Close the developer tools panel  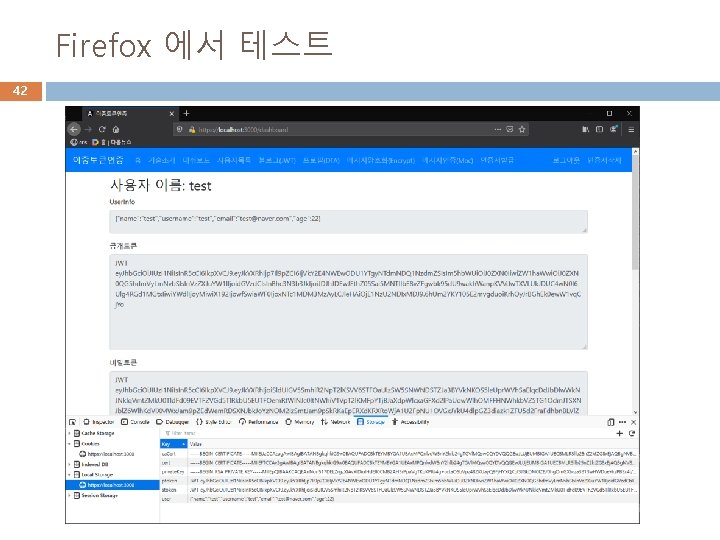(633, 422)
